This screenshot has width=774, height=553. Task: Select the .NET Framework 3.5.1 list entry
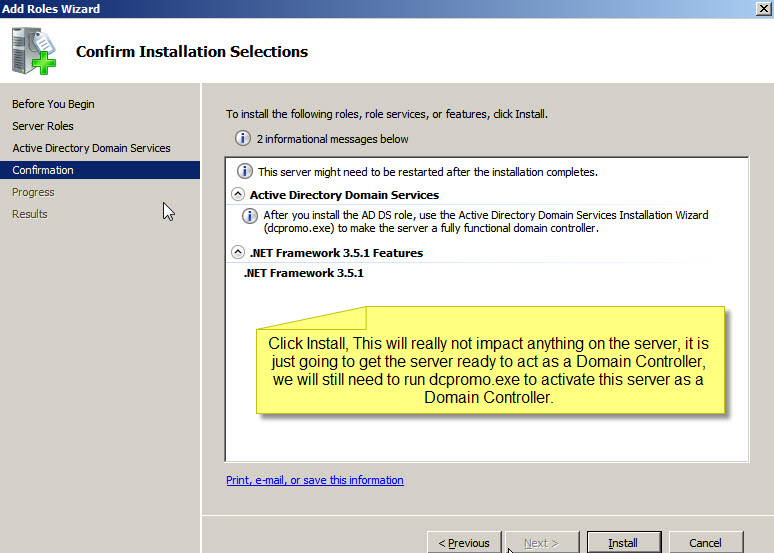click(304, 273)
